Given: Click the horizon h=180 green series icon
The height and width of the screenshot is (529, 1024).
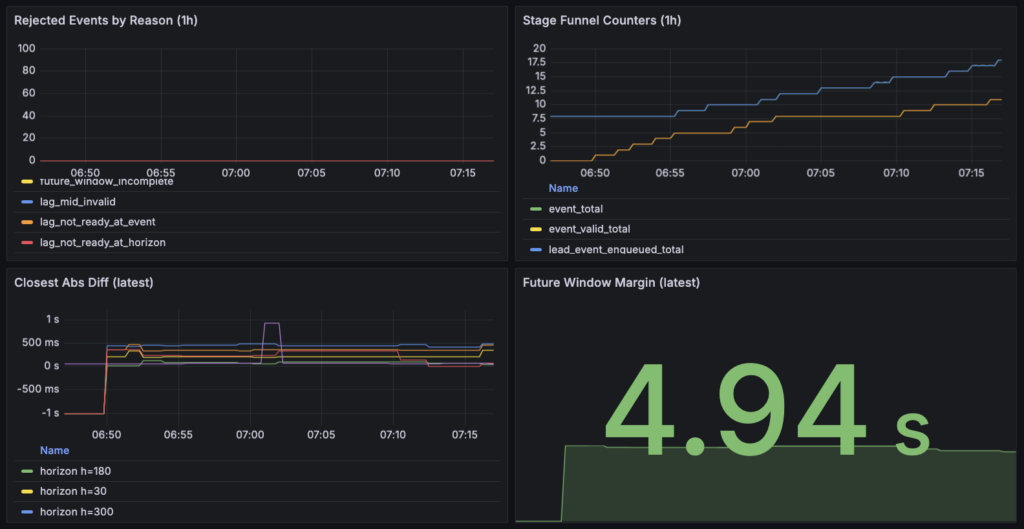Looking at the screenshot, I should pyautogui.click(x=27, y=472).
